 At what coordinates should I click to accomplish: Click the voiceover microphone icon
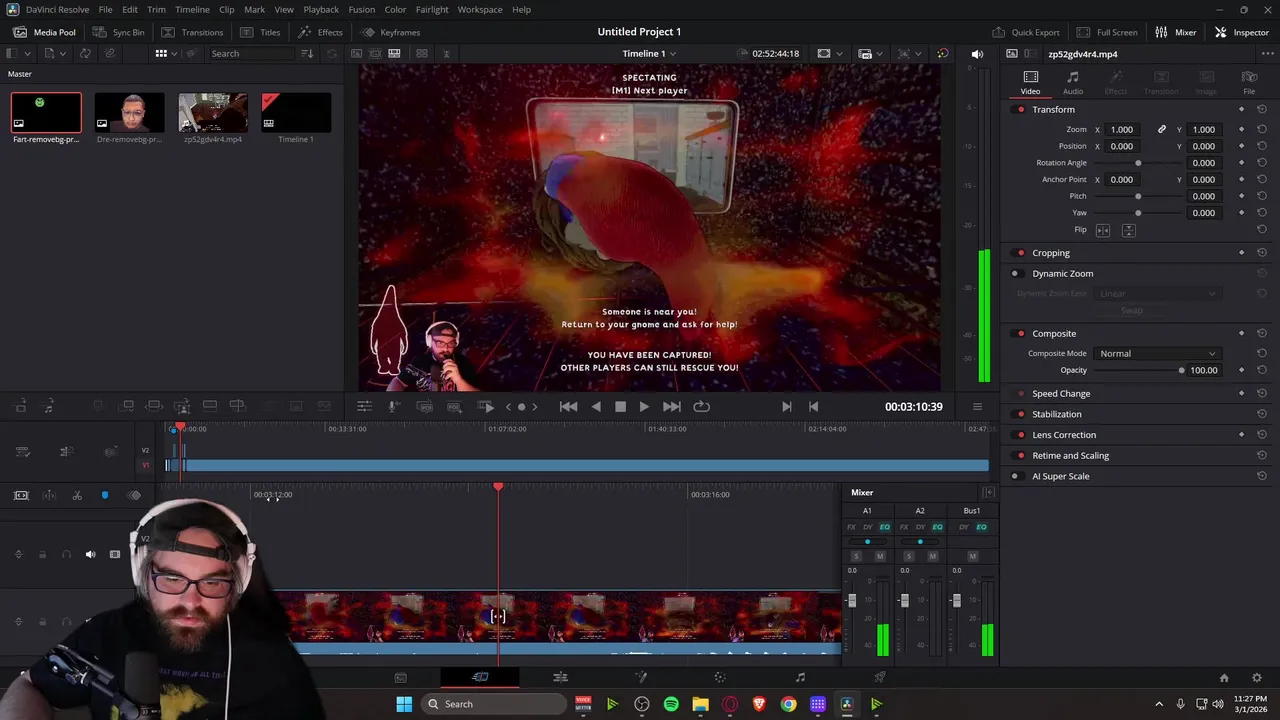[394, 406]
